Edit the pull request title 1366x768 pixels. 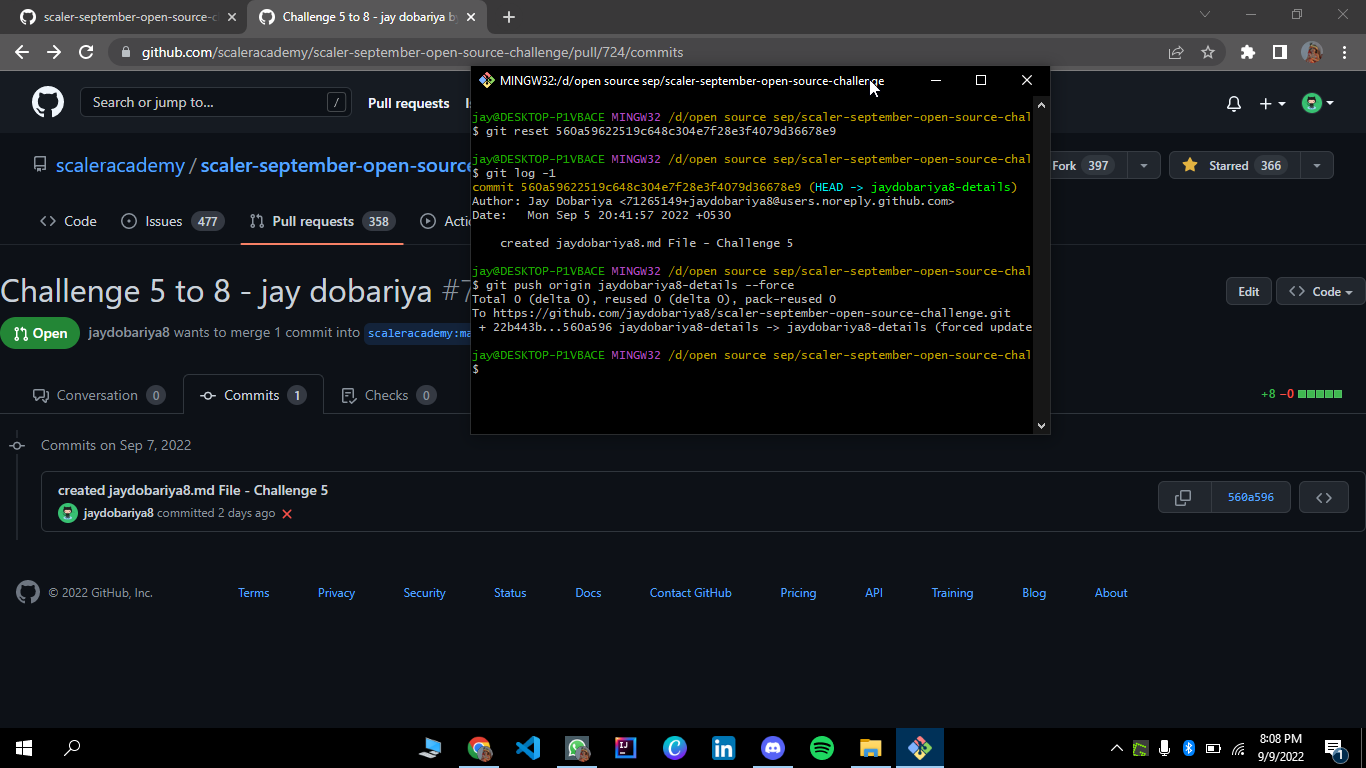tap(1248, 291)
